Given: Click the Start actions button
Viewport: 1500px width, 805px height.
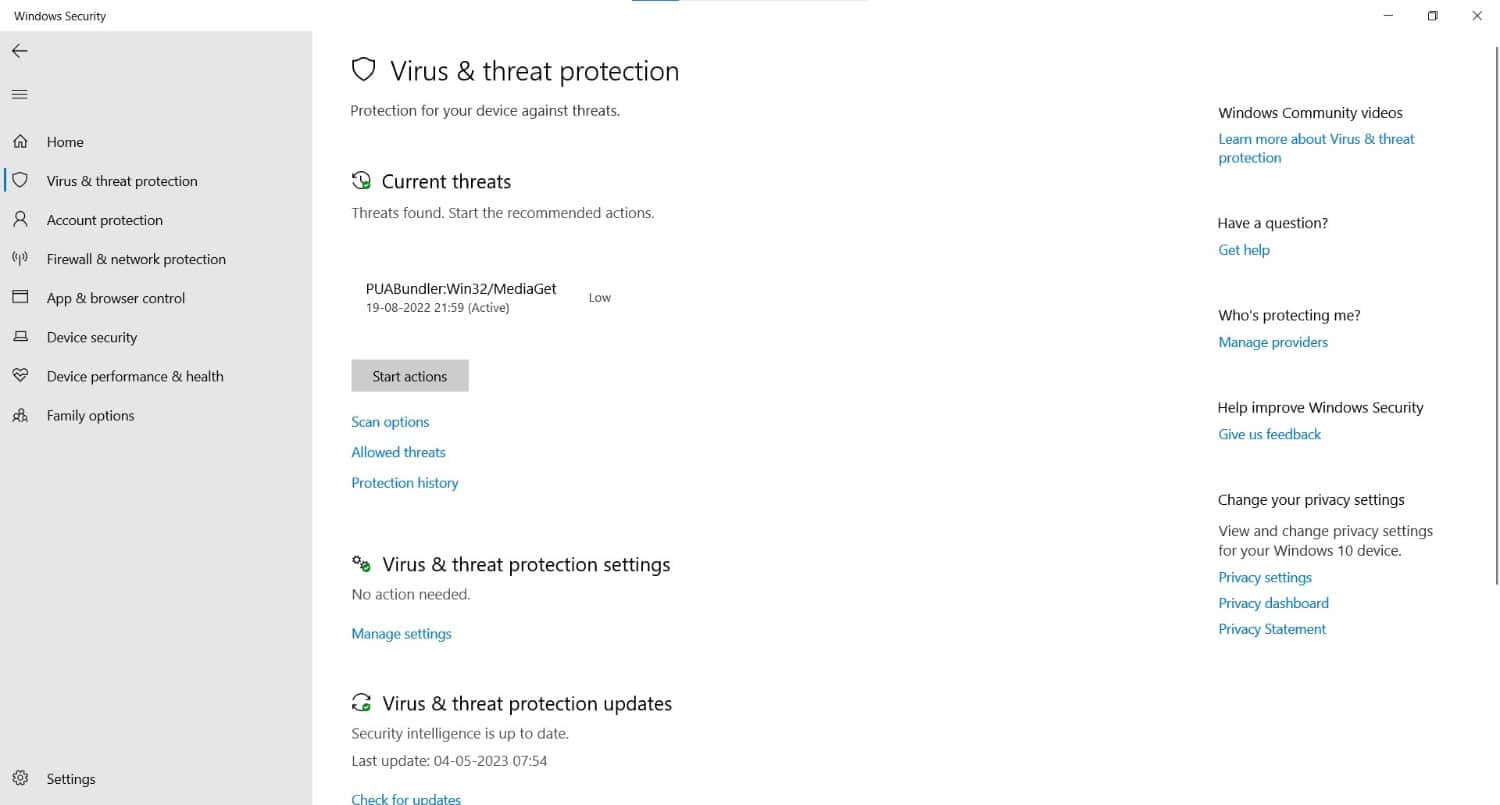Looking at the screenshot, I should coord(410,376).
